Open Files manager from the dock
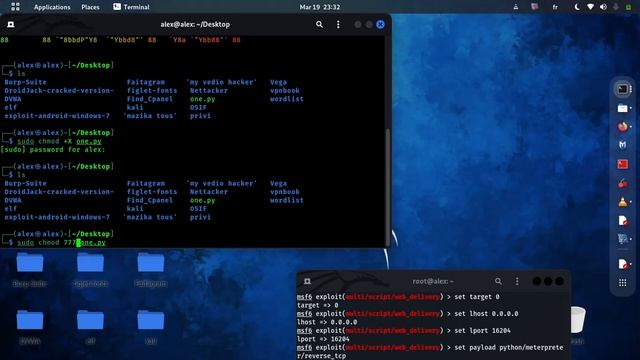640x360 pixels. pos(622,108)
